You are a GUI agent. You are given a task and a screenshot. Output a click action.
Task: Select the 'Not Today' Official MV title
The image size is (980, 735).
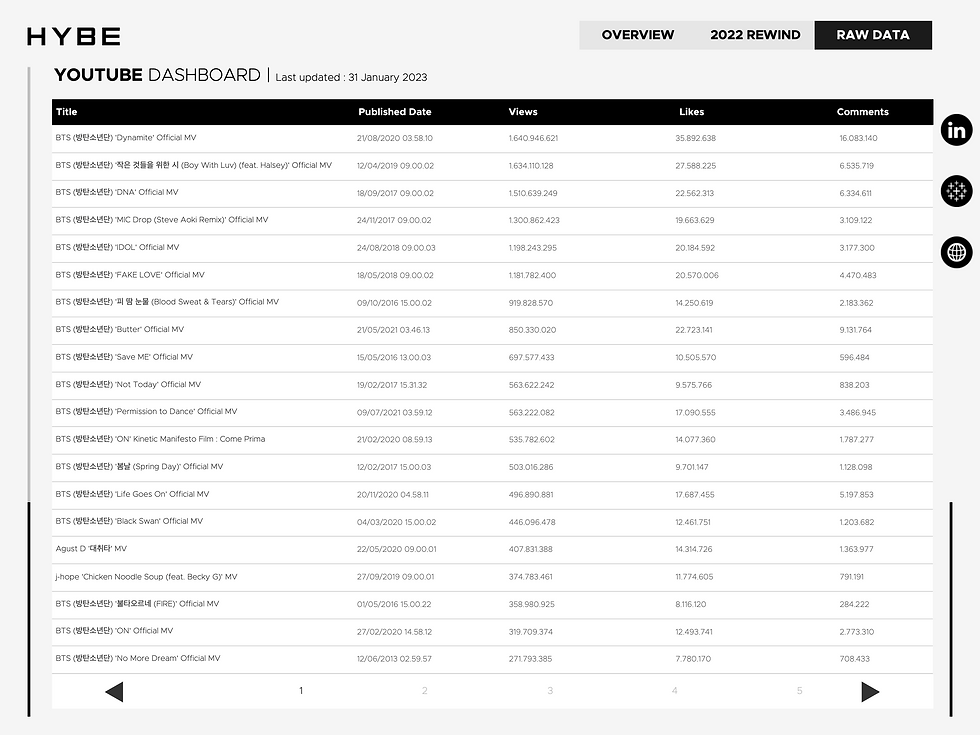pyautogui.click(x=128, y=384)
